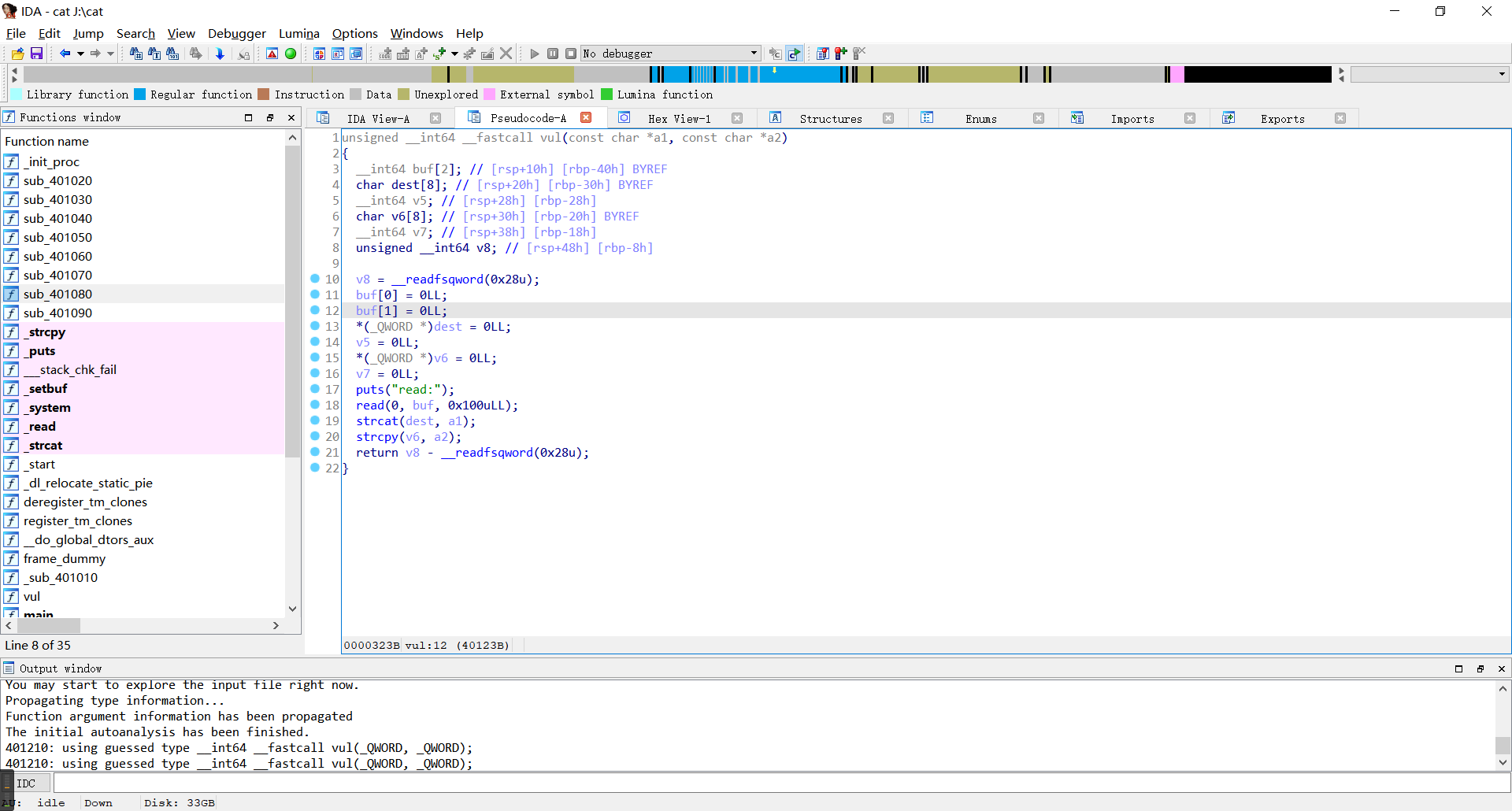Image resolution: width=1512 pixels, height=811 pixels.
Task: Toggle breakpoint dot on line 18
Action: point(315,405)
